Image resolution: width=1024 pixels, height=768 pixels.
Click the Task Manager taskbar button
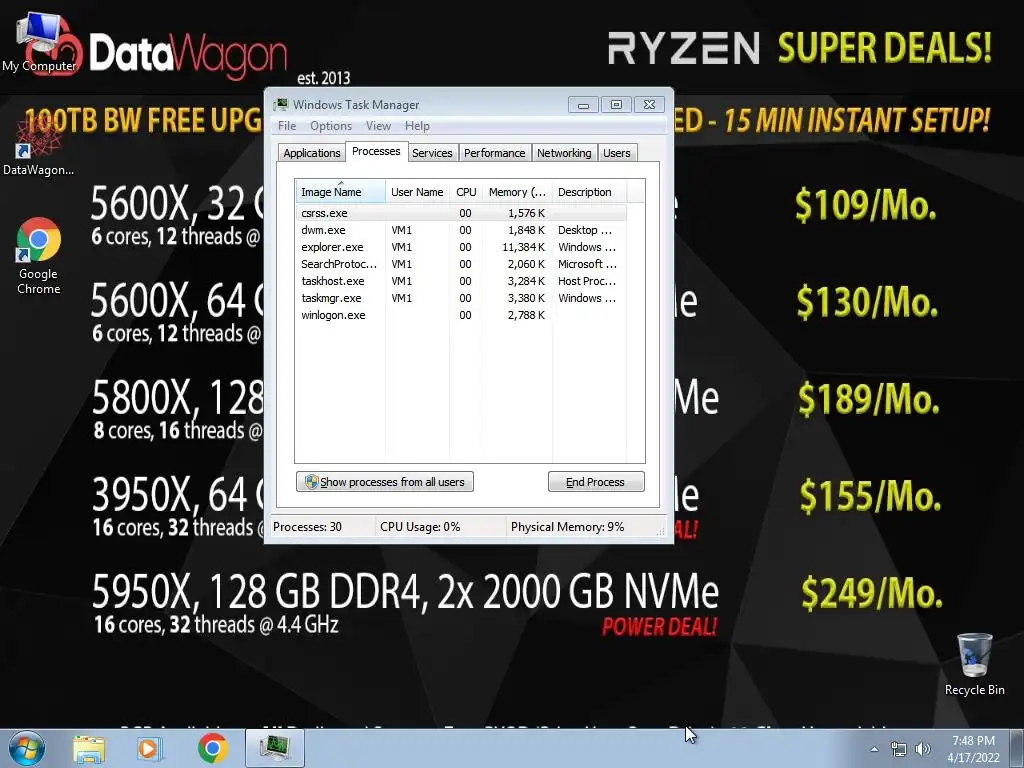[x=275, y=748]
